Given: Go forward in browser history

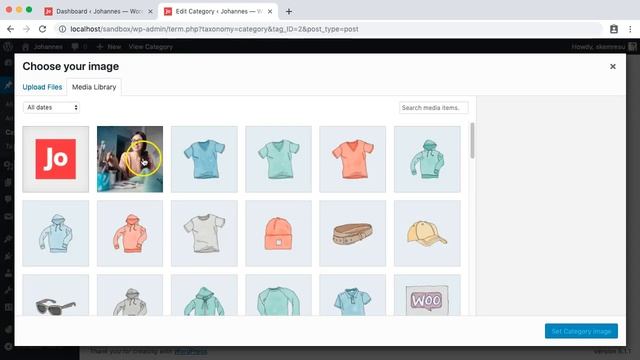Looking at the screenshot, I should (x=27, y=29).
